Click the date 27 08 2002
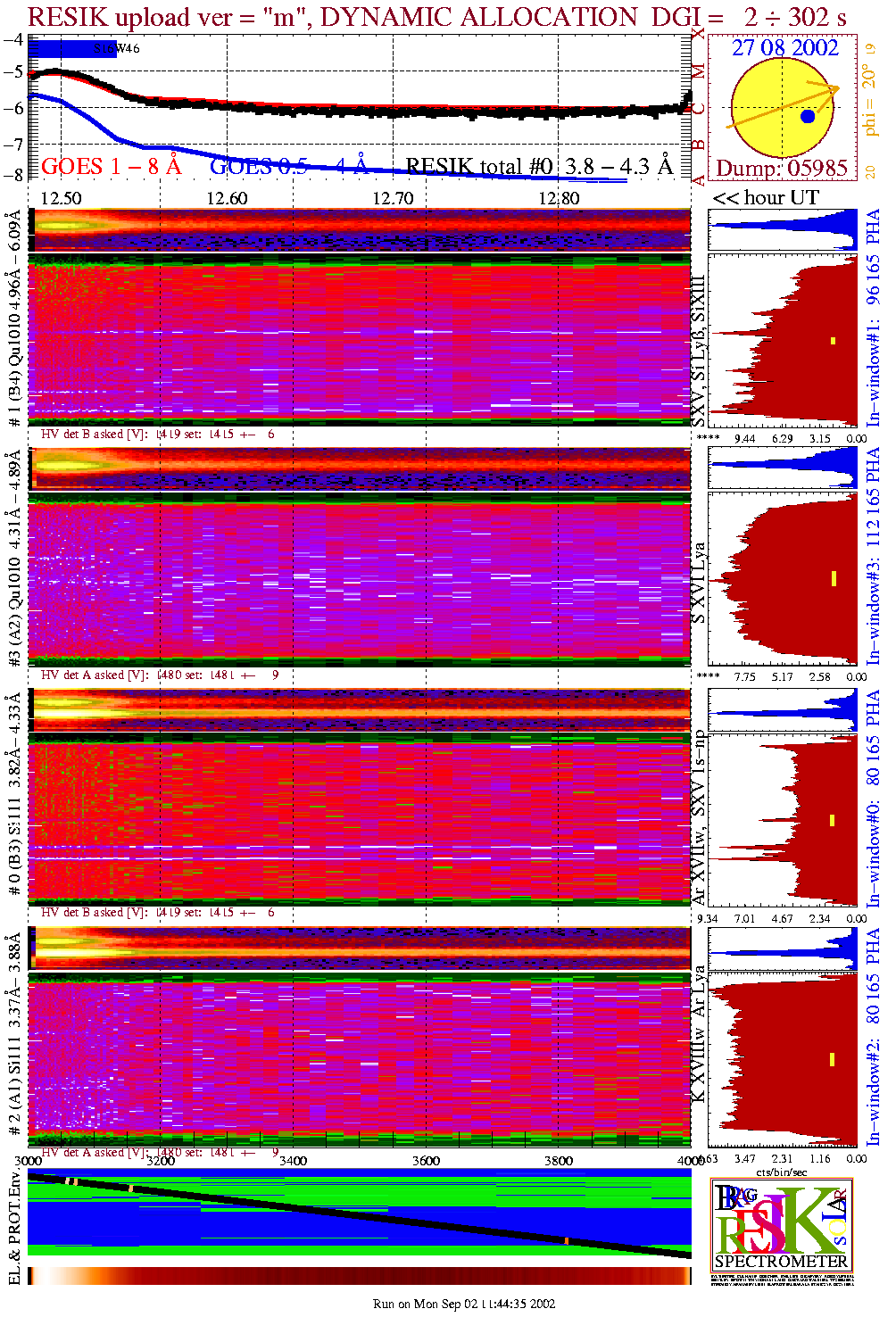Viewport: 896px width, 1317px height. tap(785, 48)
